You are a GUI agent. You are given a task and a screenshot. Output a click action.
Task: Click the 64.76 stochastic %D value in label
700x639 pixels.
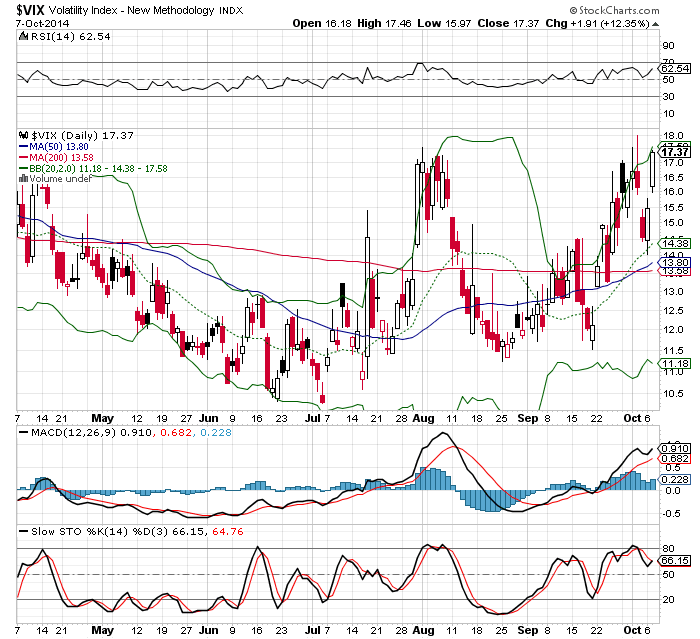point(228,532)
